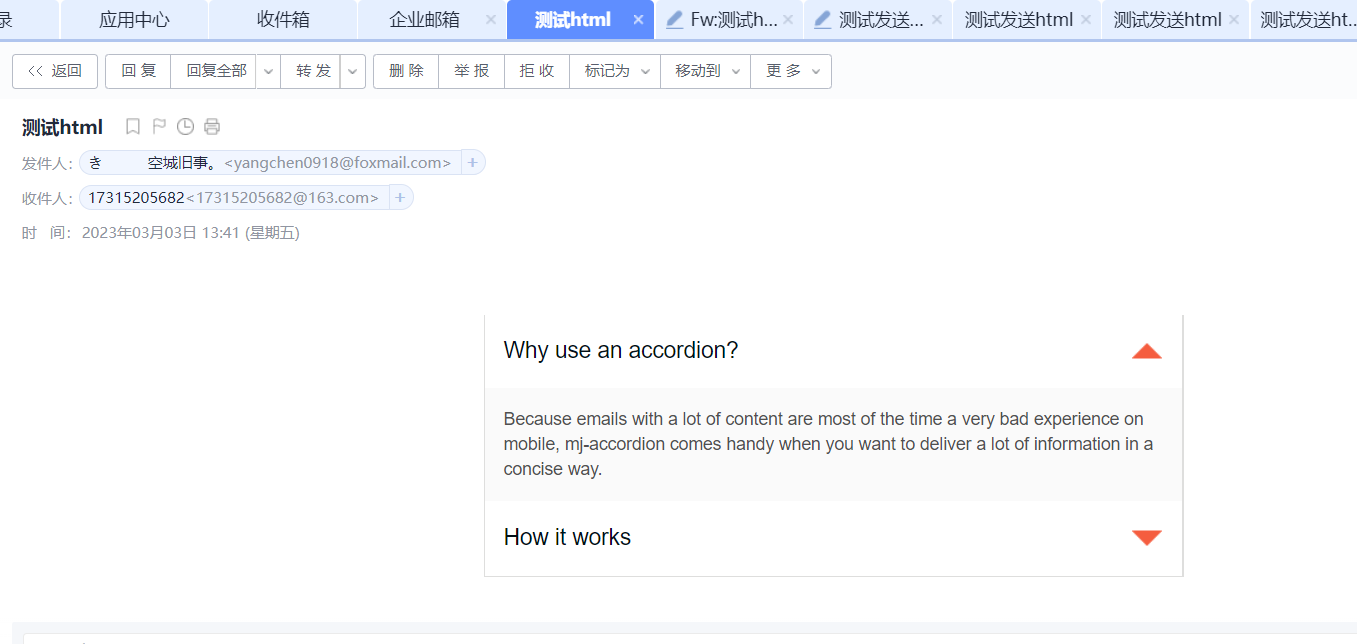Viewport: 1357px width, 644px height.
Task: Collapse the Why use an accordion section
Action: [1146, 351]
